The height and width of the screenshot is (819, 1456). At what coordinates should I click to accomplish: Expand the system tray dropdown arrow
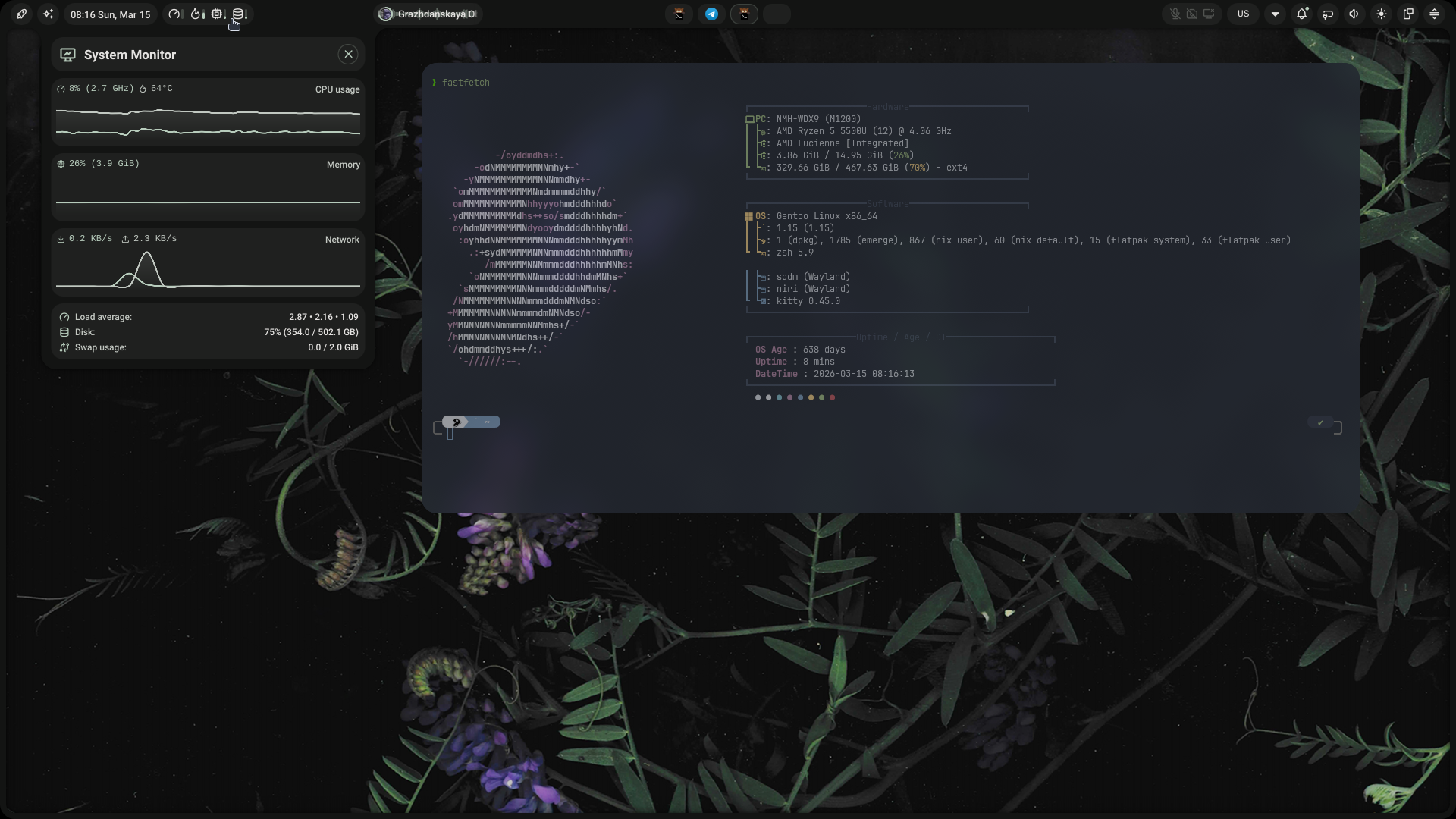click(1275, 14)
